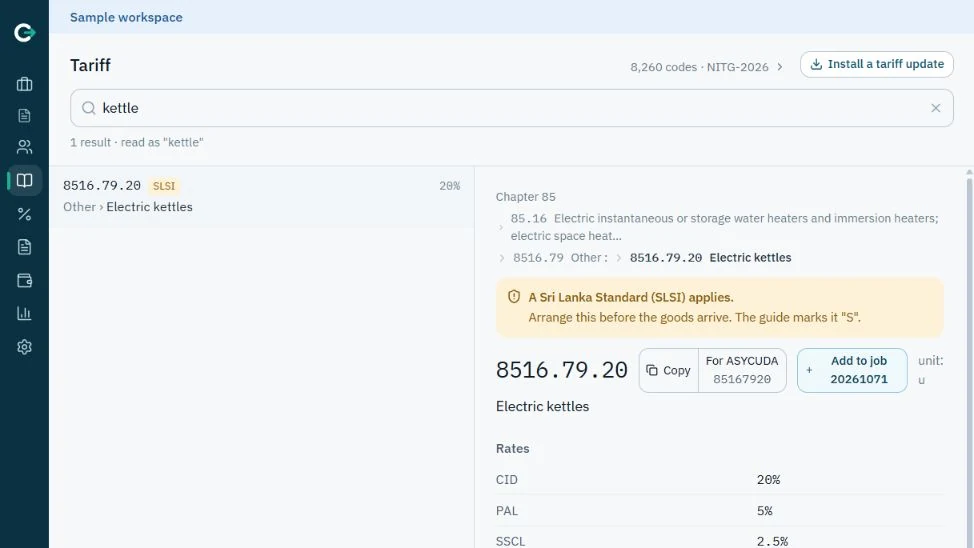Click the download icon on Install update
Screen dimensions: 974x548
click(816, 64)
